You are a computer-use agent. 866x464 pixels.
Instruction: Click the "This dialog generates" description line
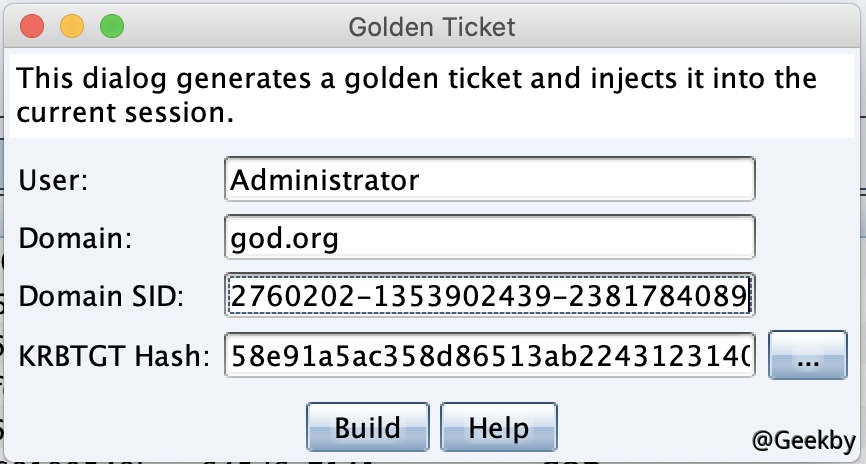[x=417, y=79]
